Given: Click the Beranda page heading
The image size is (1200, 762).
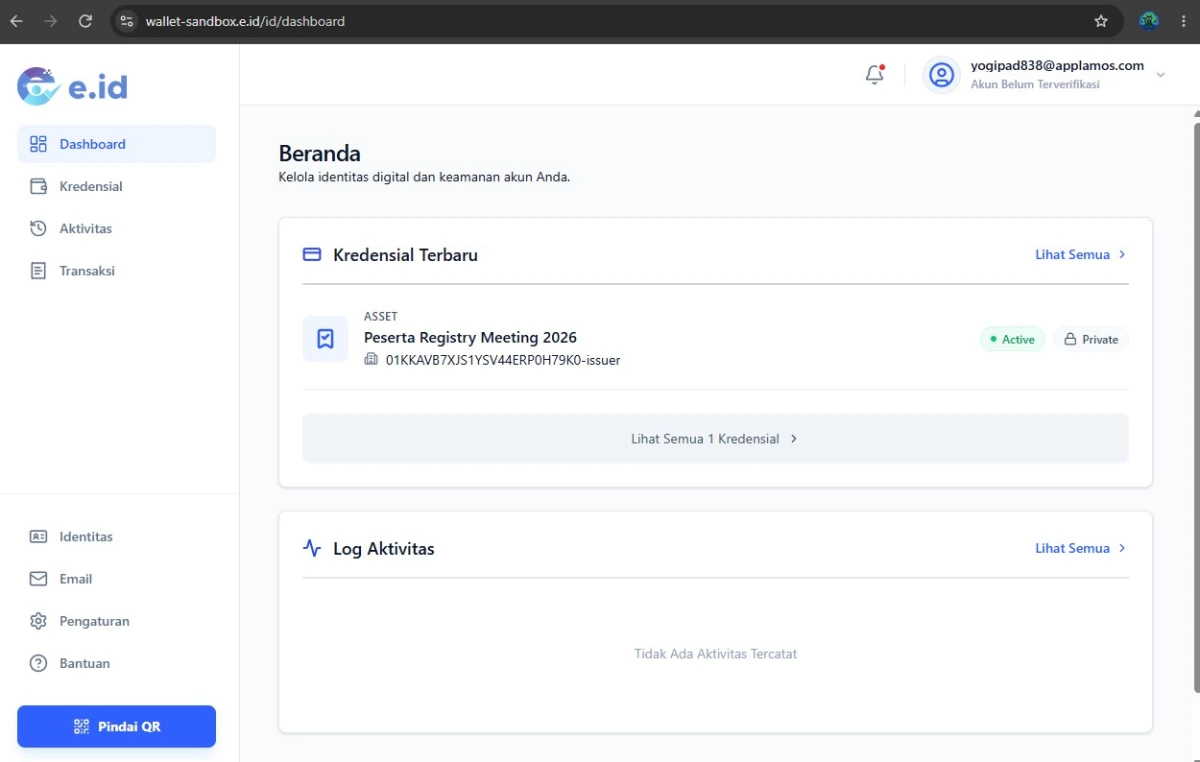Looking at the screenshot, I should [320, 154].
